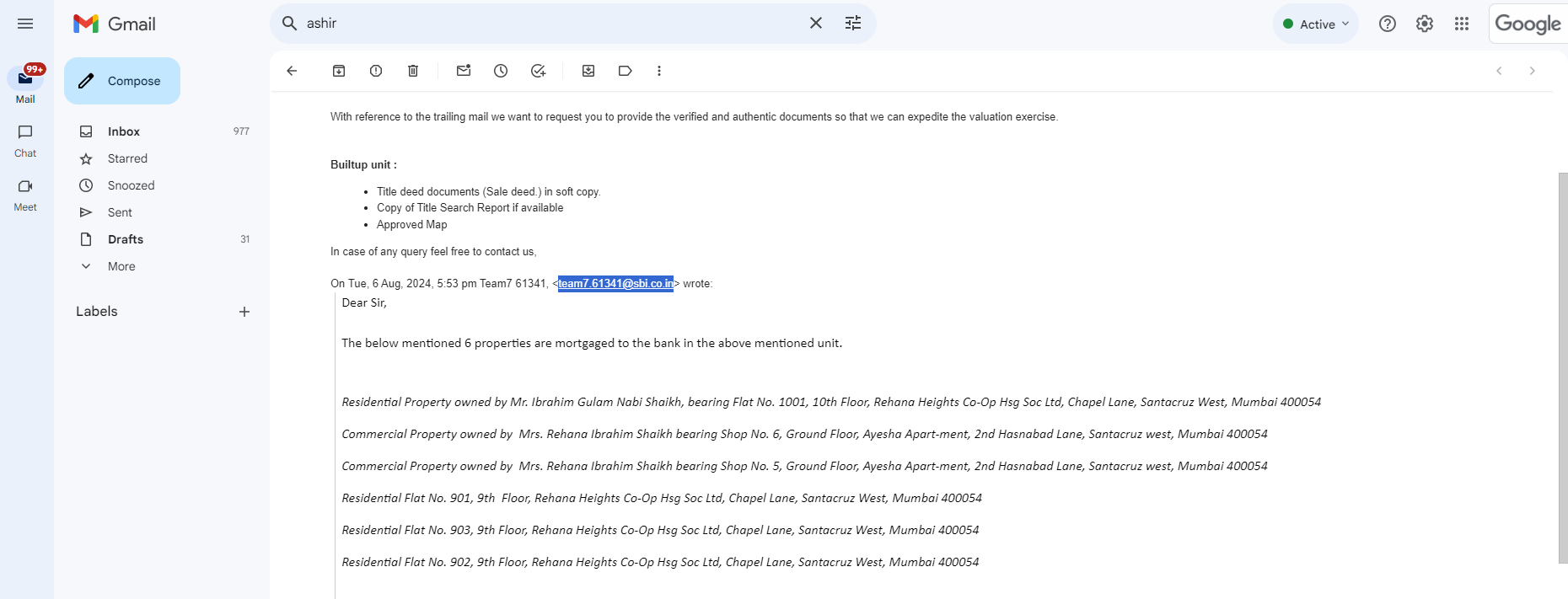The image size is (1568, 599).
Task: Switch to Mail in the side rail
Action: point(25,85)
